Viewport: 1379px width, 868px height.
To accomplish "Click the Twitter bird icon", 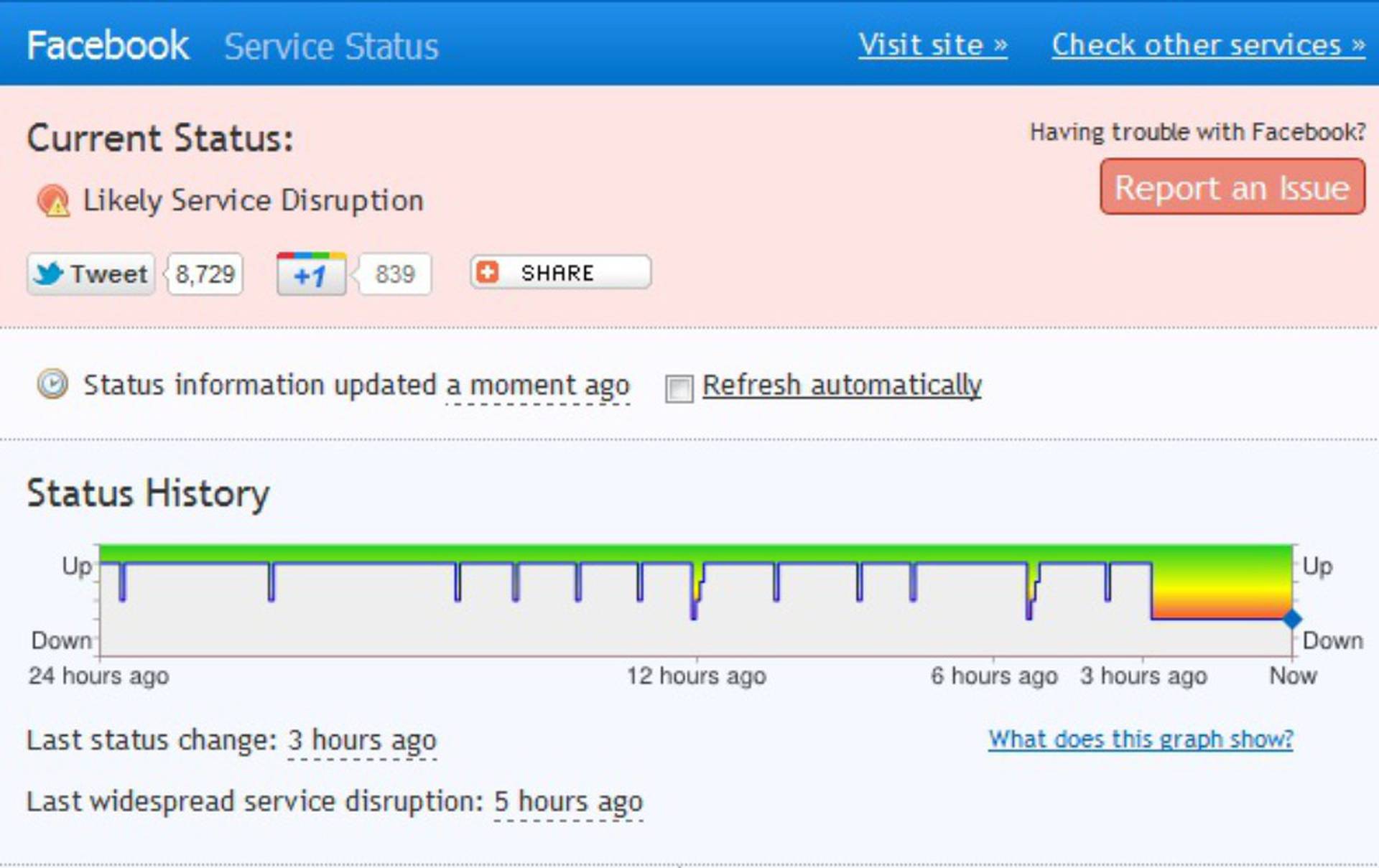I will [49, 274].
